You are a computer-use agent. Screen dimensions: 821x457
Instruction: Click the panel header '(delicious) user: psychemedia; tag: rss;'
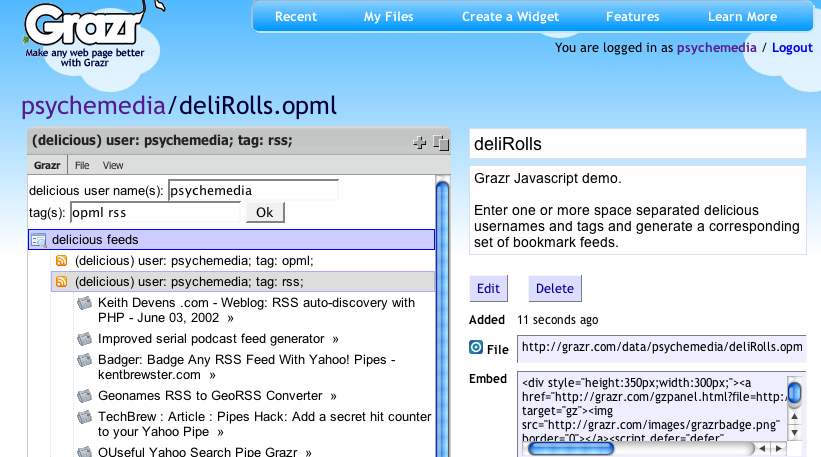pyautogui.click(x=162, y=140)
